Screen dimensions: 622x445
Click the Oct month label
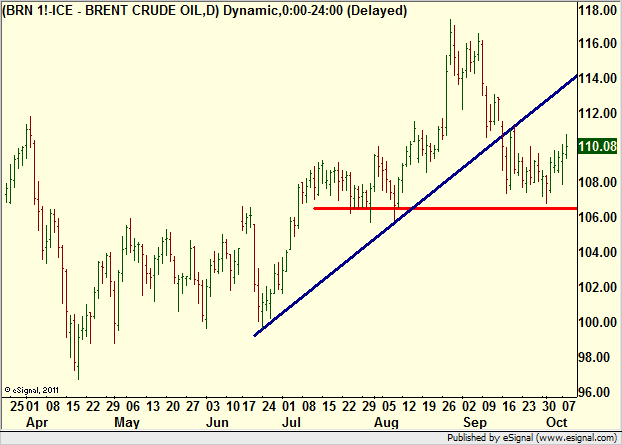[x=557, y=422]
